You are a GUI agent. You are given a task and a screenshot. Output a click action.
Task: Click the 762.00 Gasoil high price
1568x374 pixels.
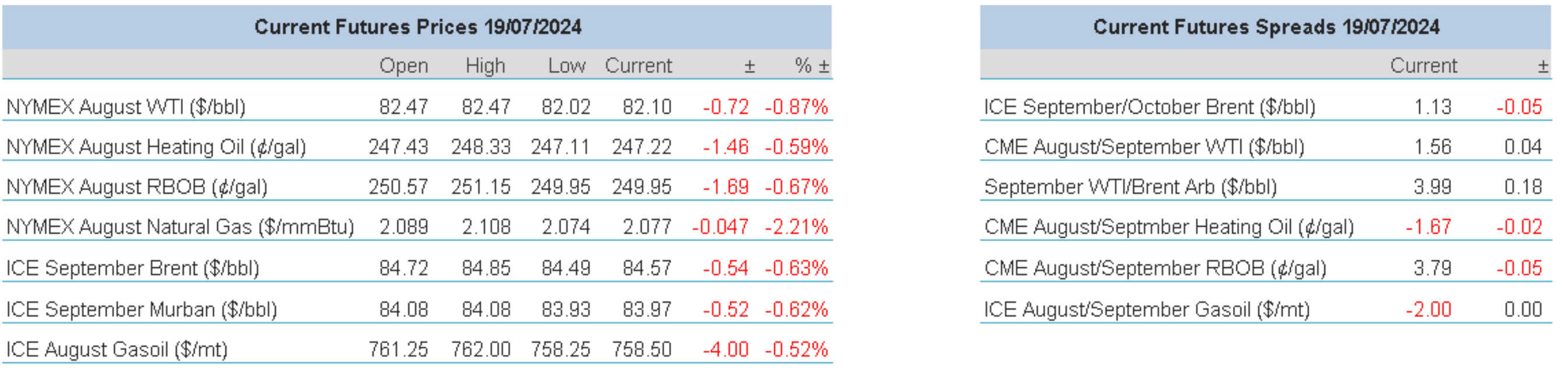point(480,350)
